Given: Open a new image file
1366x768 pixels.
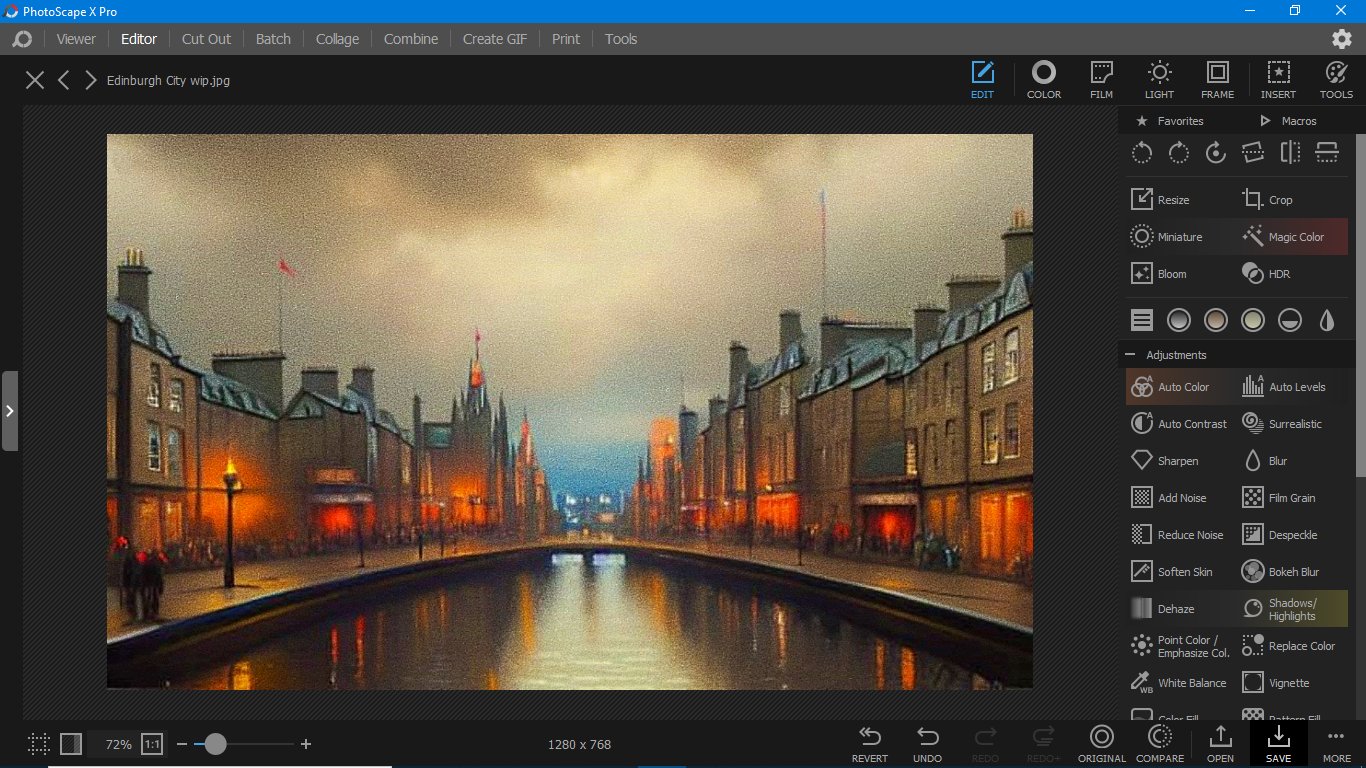Looking at the screenshot, I should [x=1220, y=744].
